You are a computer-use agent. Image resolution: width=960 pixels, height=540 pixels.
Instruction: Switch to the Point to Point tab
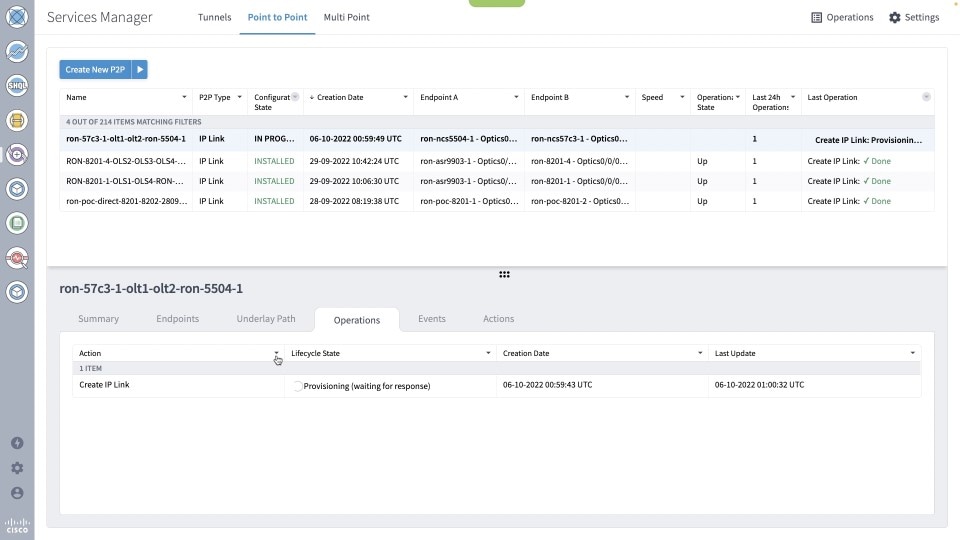277,17
